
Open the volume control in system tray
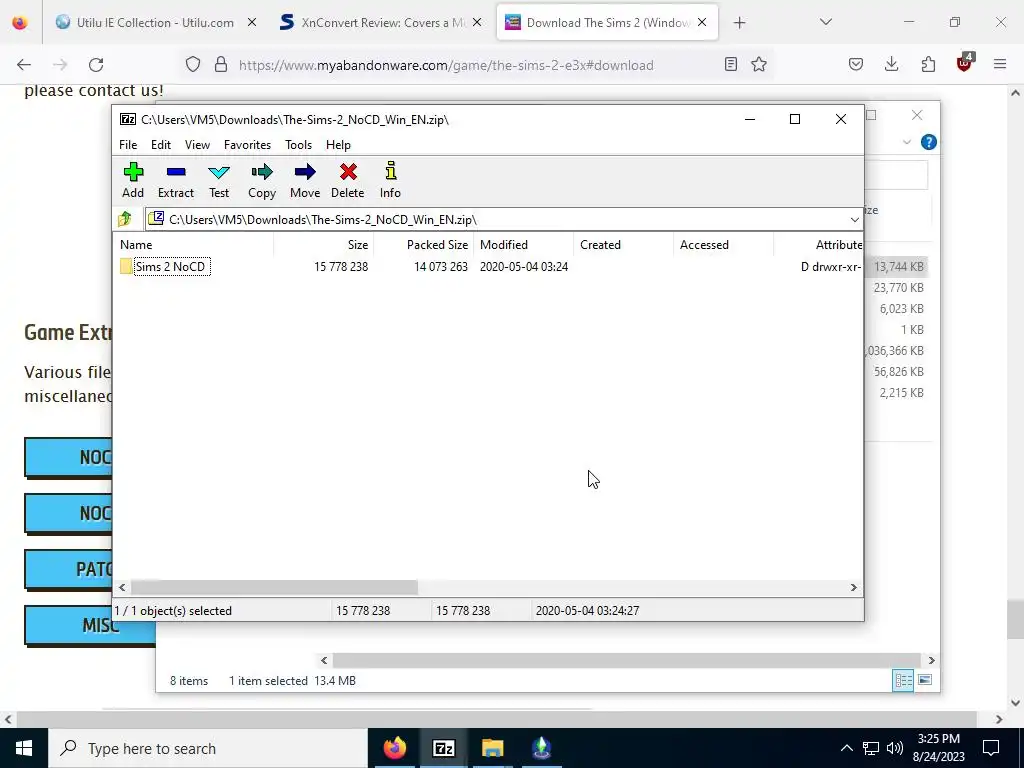tap(895, 748)
